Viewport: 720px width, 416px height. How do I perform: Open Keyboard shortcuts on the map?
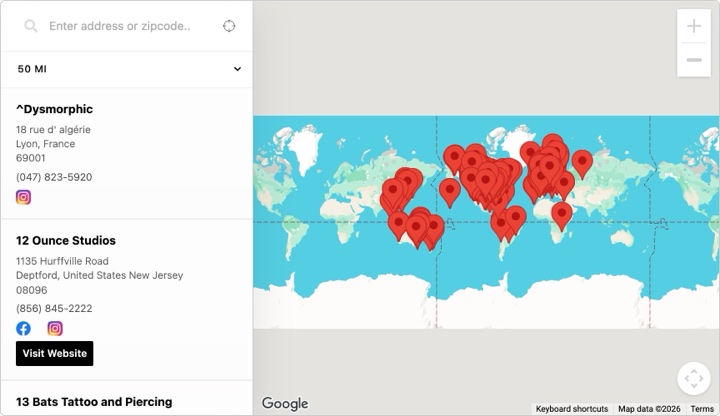coord(572,409)
